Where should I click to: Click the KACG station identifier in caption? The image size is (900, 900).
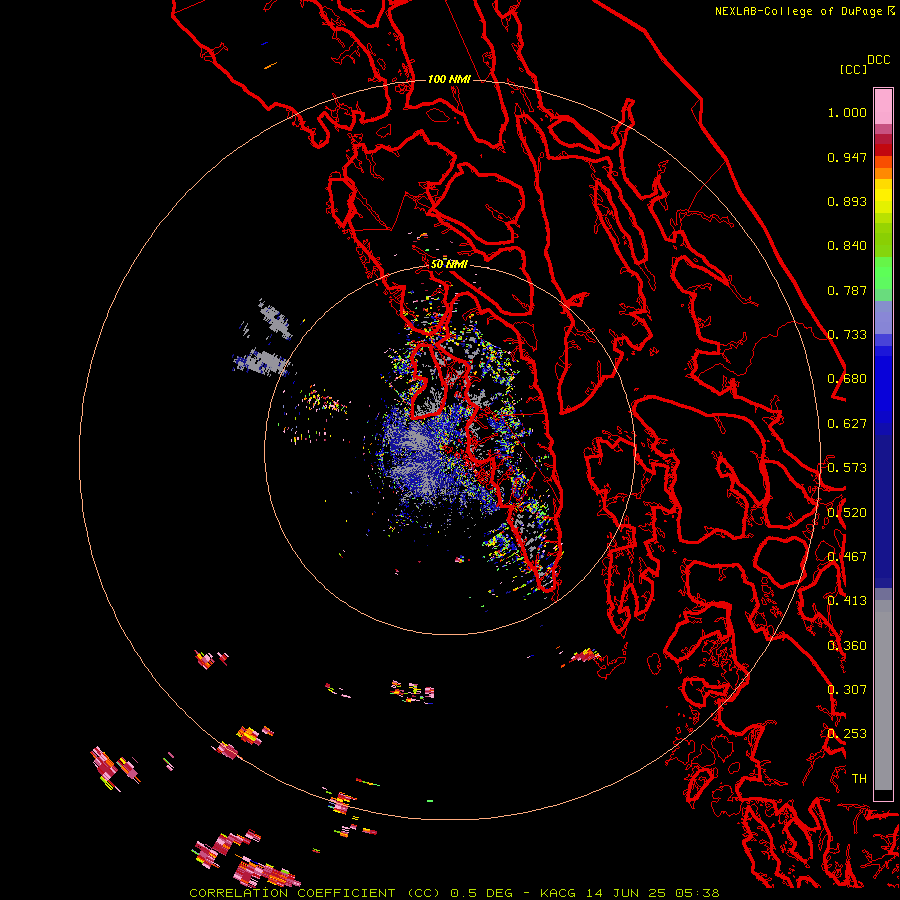pyautogui.click(x=558, y=893)
